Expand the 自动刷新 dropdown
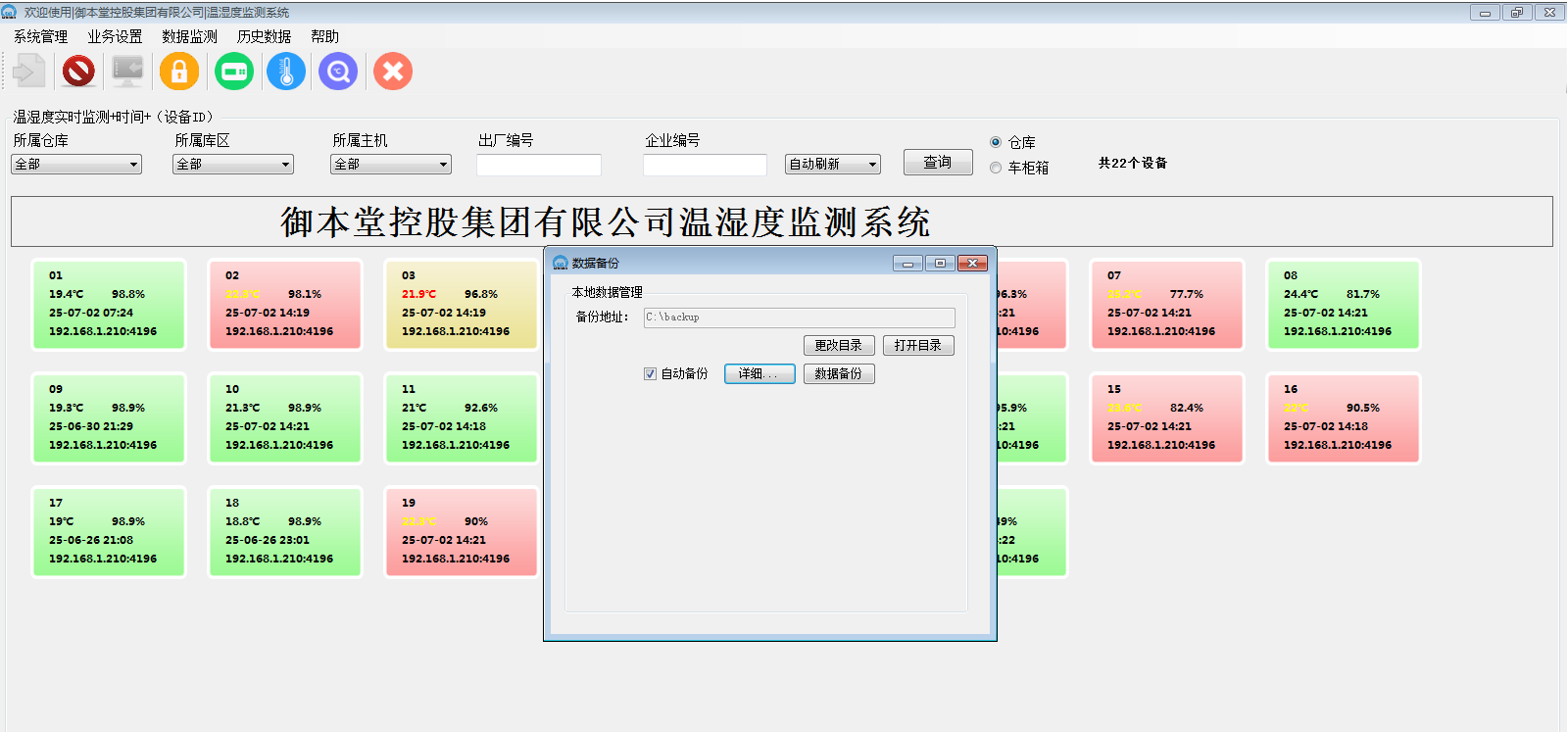Screen dimensions: 1568x732 [832, 165]
